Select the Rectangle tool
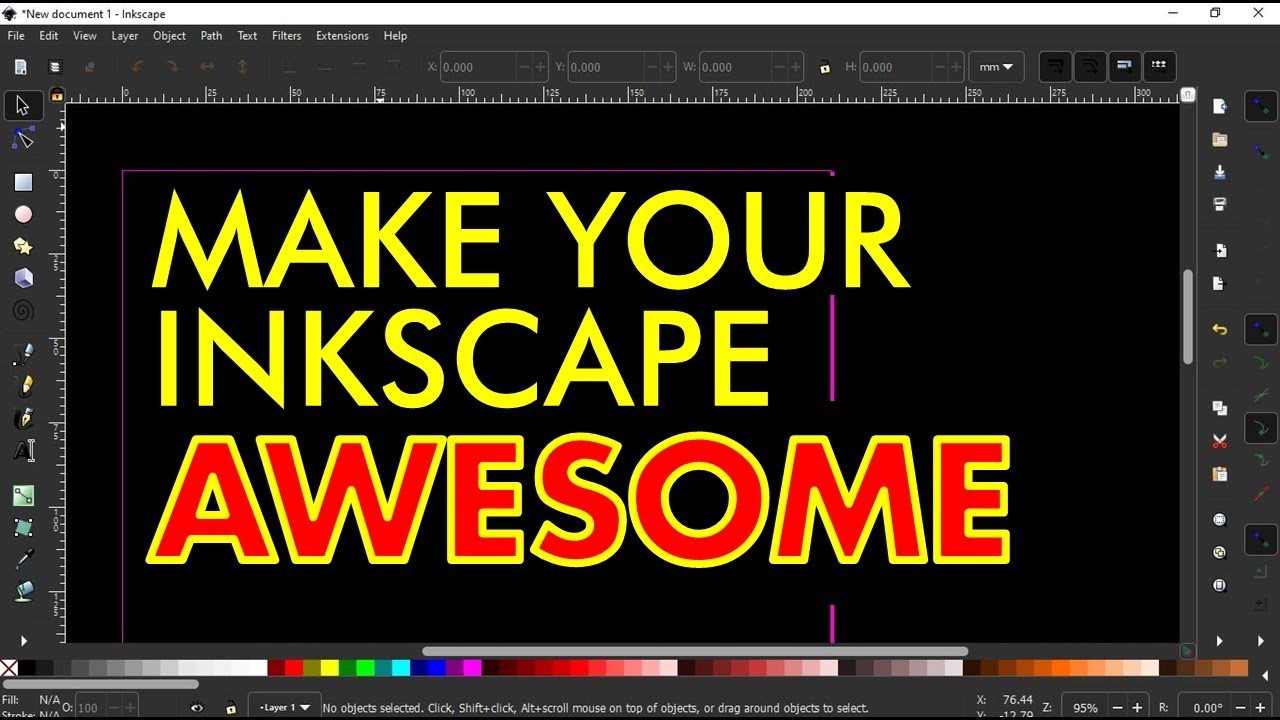 pyautogui.click(x=23, y=182)
